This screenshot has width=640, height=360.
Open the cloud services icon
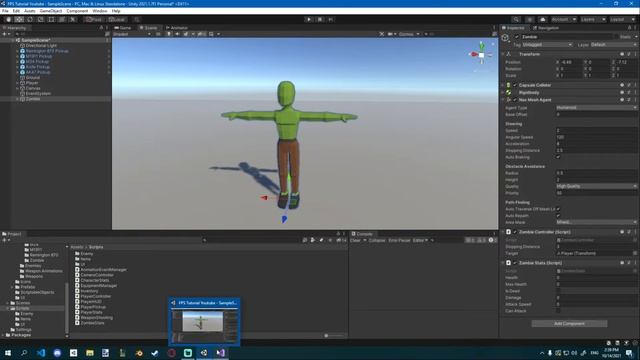(542, 19)
